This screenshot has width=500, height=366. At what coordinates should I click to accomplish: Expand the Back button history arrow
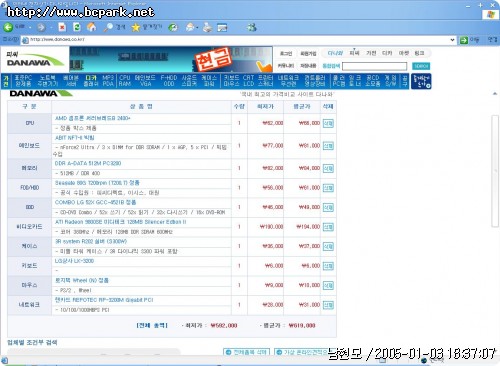pos(30,27)
